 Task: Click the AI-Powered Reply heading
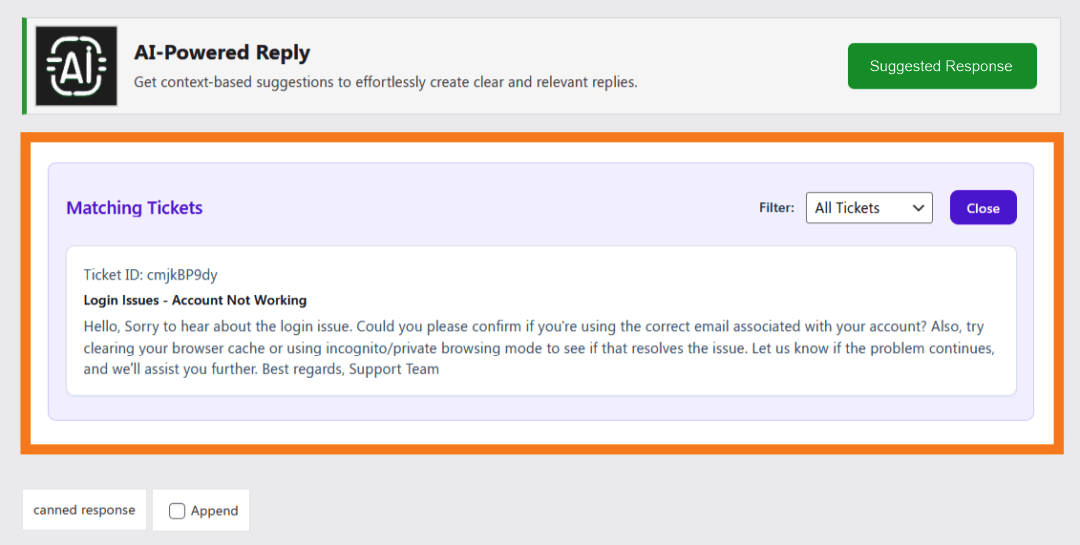point(222,53)
